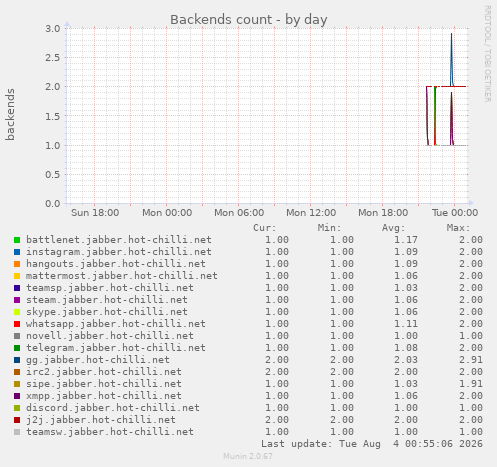Viewport: 497px width, 467px height.
Task: Click the Cur: column header
Action: tap(265, 228)
